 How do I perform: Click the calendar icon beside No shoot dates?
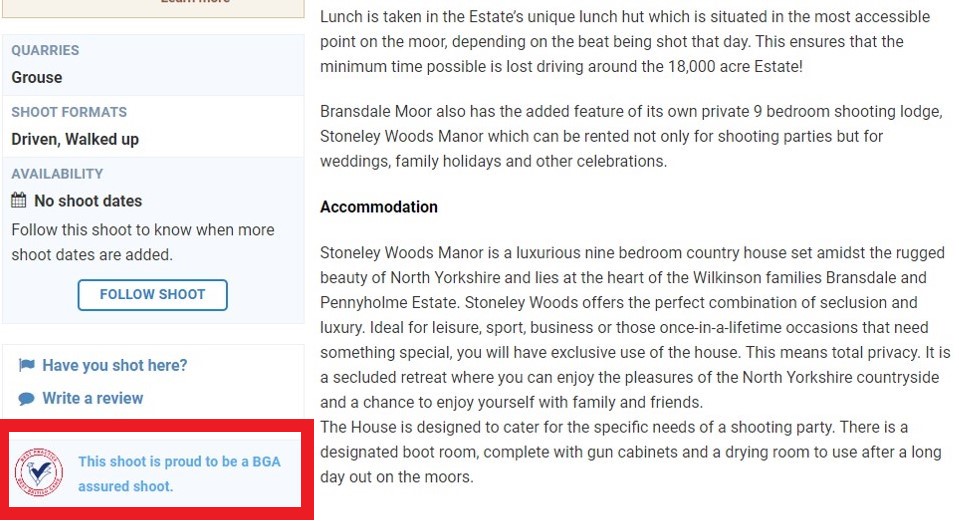pyautogui.click(x=19, y=201)
